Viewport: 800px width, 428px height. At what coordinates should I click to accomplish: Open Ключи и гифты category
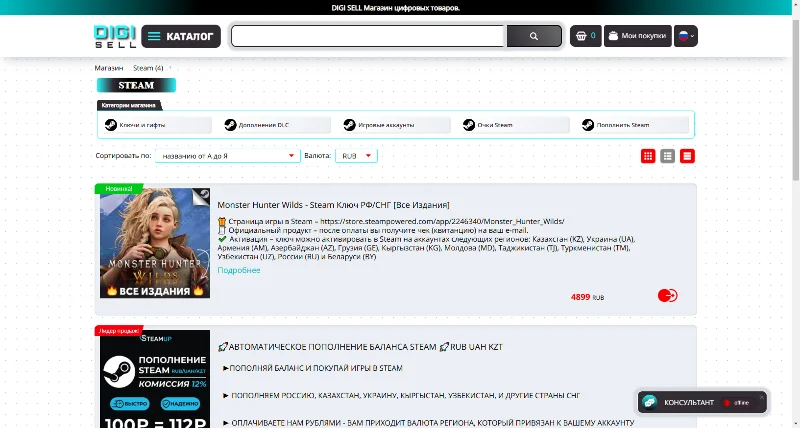157,125
